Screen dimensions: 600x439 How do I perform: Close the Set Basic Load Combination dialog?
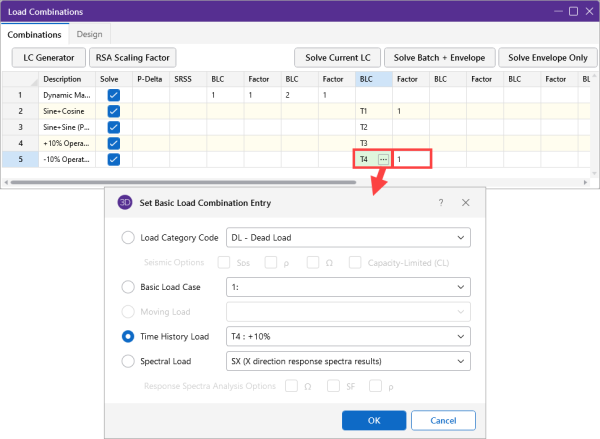(x=466, y=202)
